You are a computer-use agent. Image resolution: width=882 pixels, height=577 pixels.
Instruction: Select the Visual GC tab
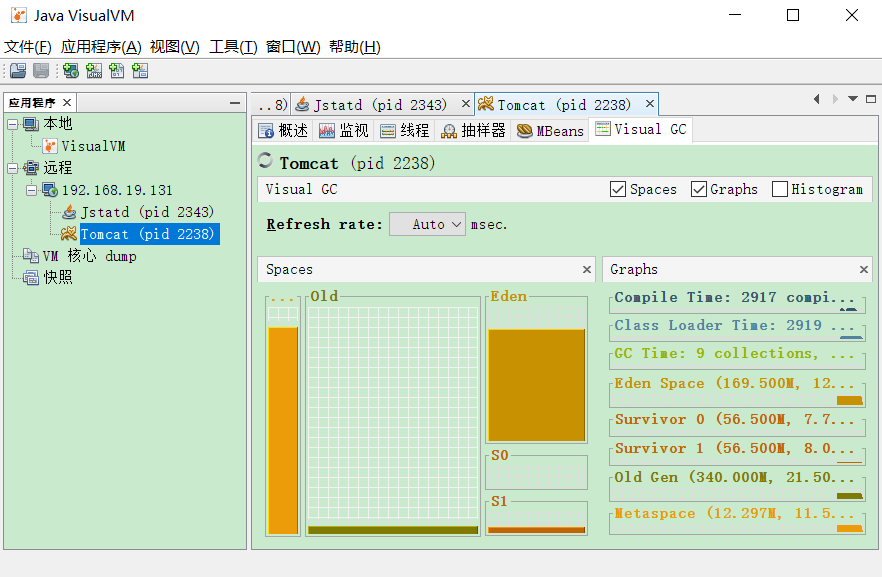tap(640, 129)
